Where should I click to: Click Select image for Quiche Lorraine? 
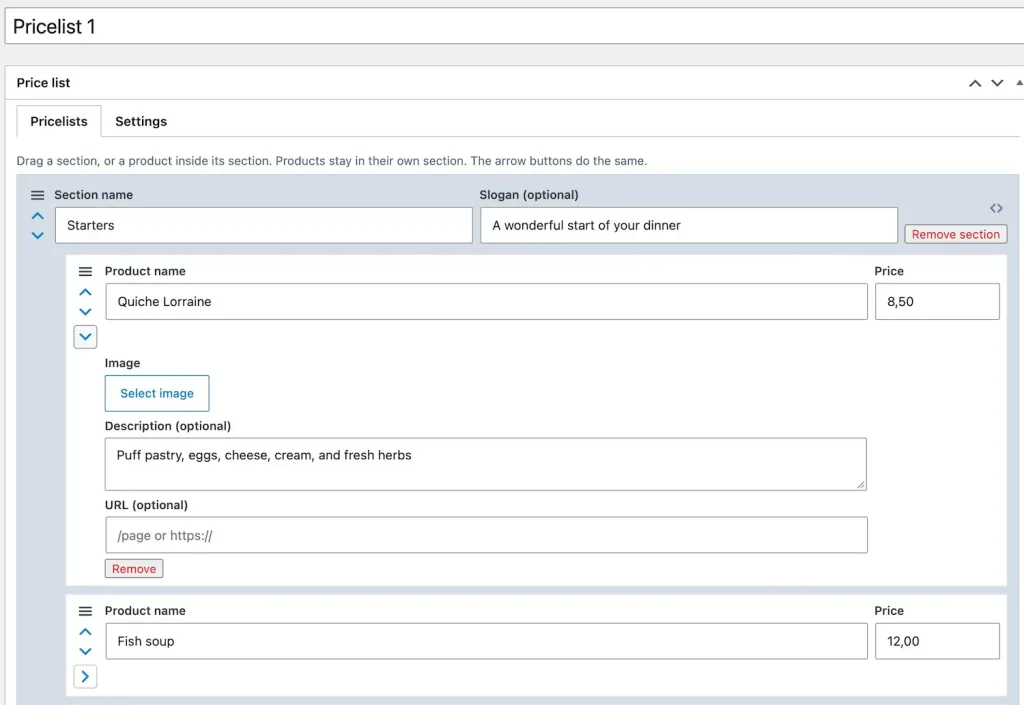[x=157, y=393]
